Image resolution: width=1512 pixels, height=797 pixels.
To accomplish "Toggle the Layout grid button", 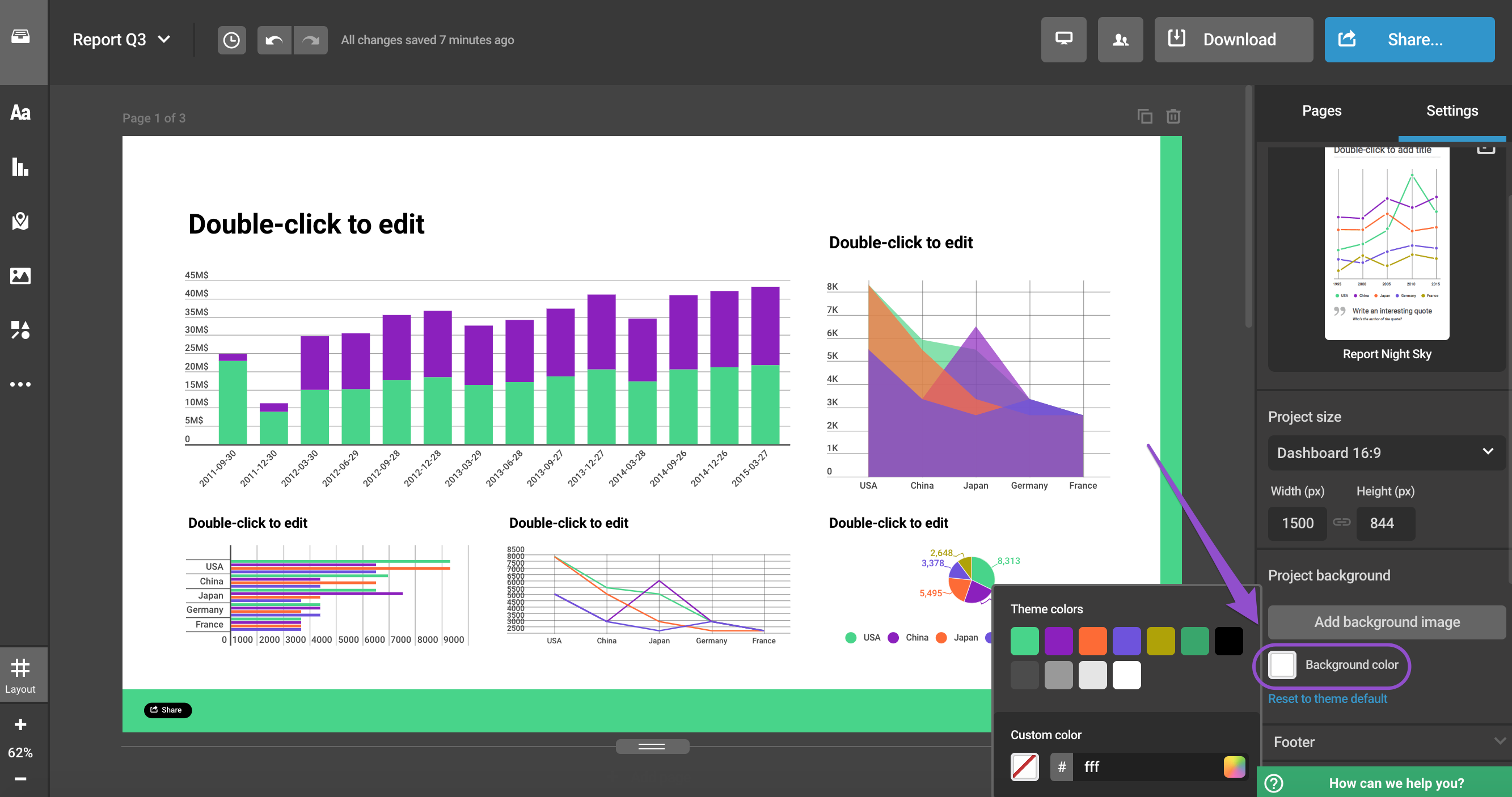I will coord(20,675).
